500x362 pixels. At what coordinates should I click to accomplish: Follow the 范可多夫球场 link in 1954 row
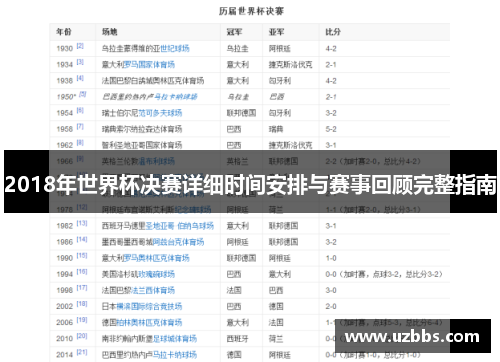click(x=160, y=113)
